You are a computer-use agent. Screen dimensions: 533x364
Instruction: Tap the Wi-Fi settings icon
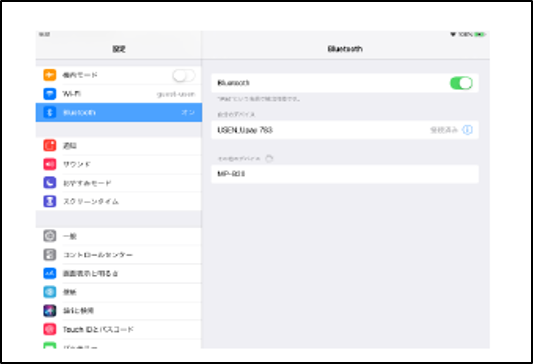[x=50, y=94]
